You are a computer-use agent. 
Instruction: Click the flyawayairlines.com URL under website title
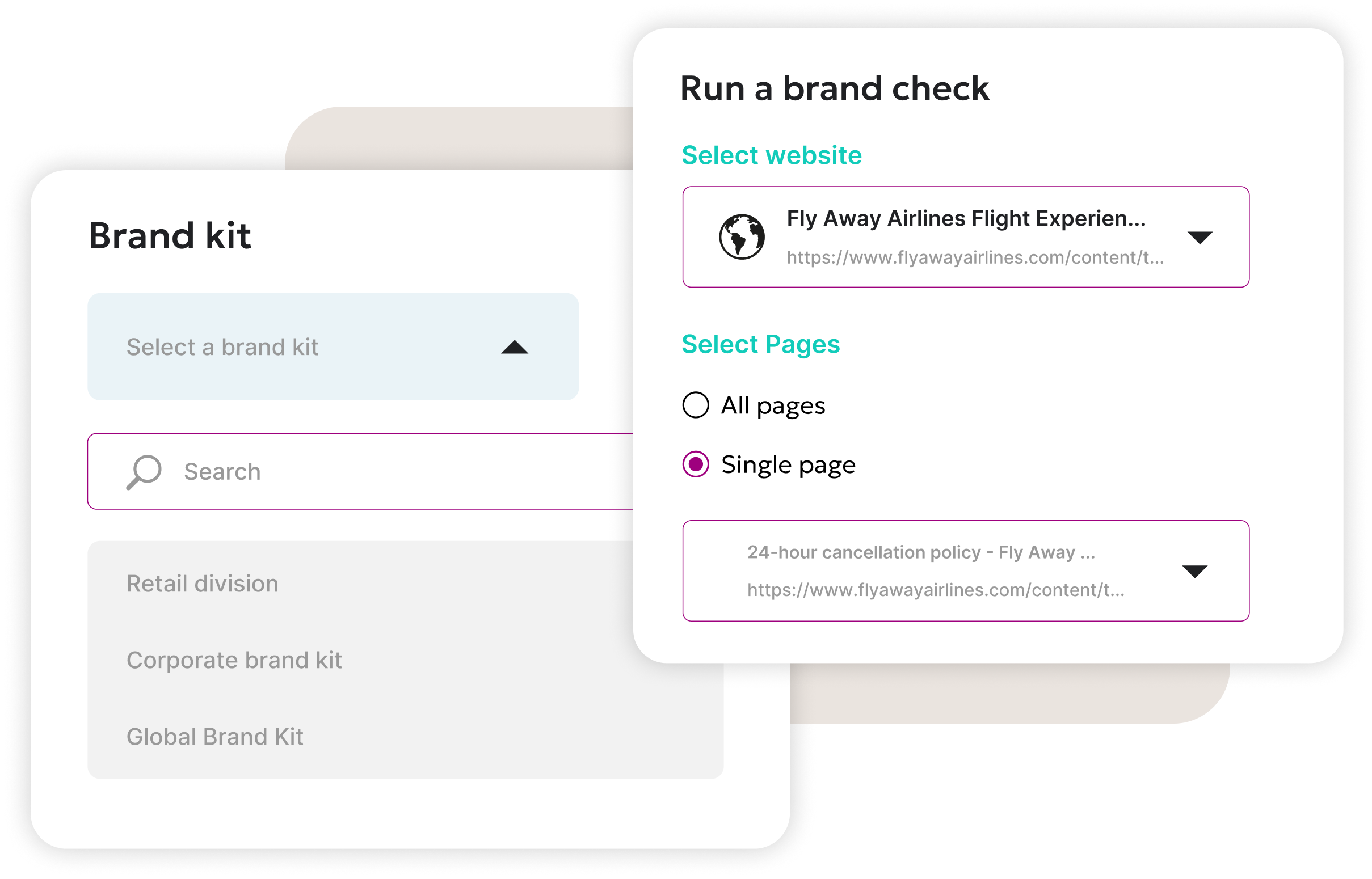click(975, 258)
